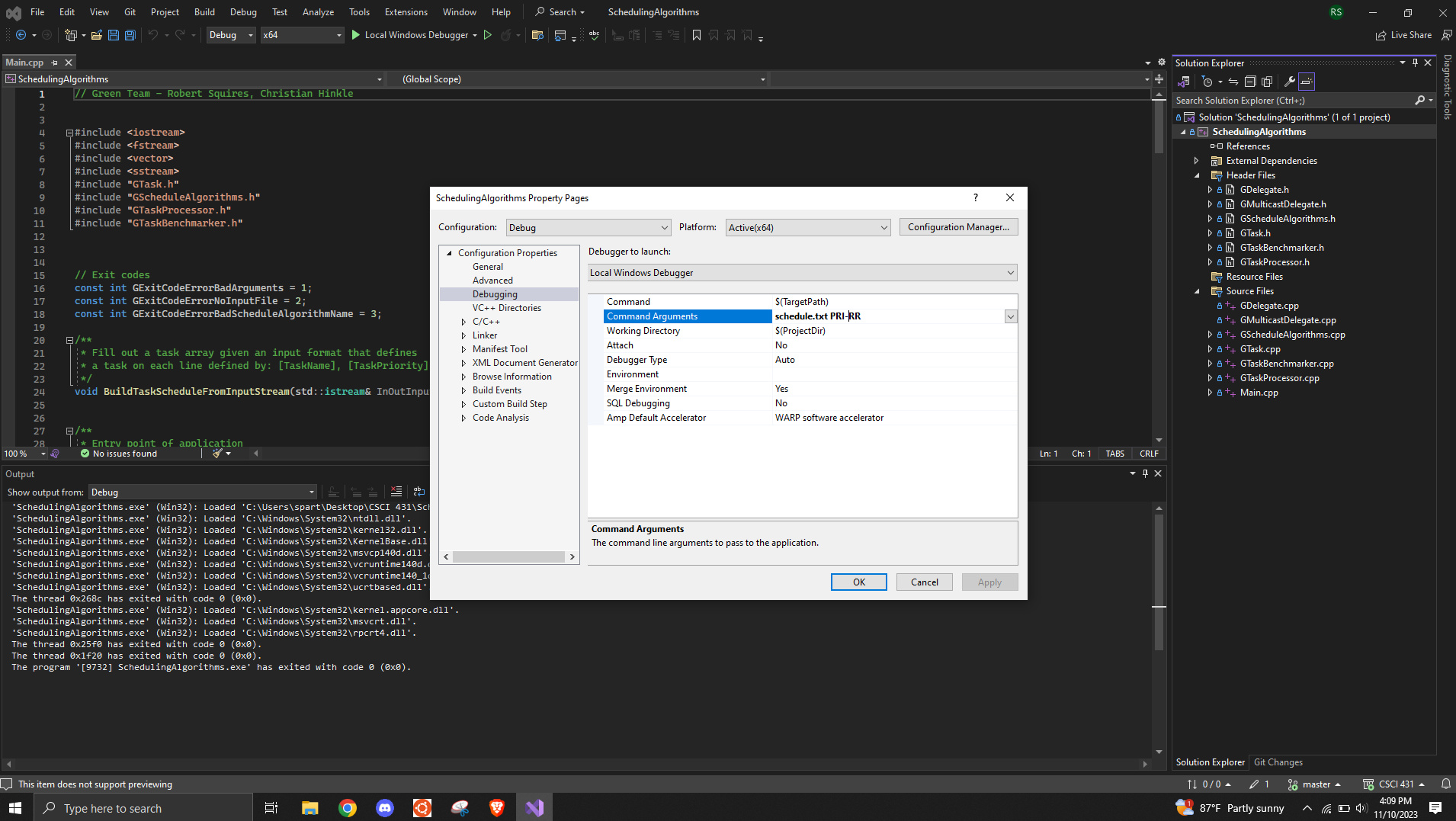This screenshot has height=821, width=1456.
Task: Switch views icon in Solution Explorer toolbar
Action: pos(1184,82)
